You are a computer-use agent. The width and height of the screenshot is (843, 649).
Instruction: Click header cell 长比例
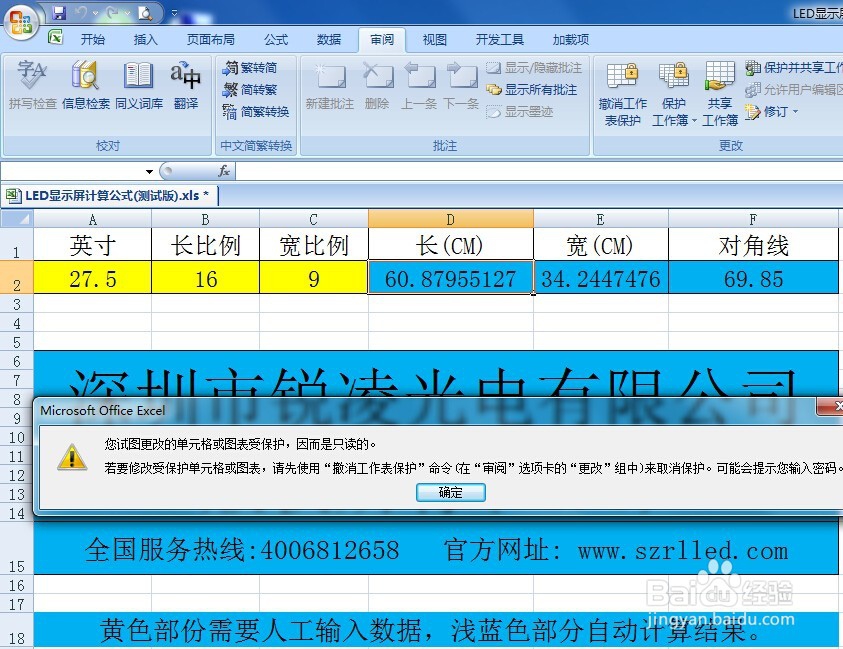[x=205, y=245]
